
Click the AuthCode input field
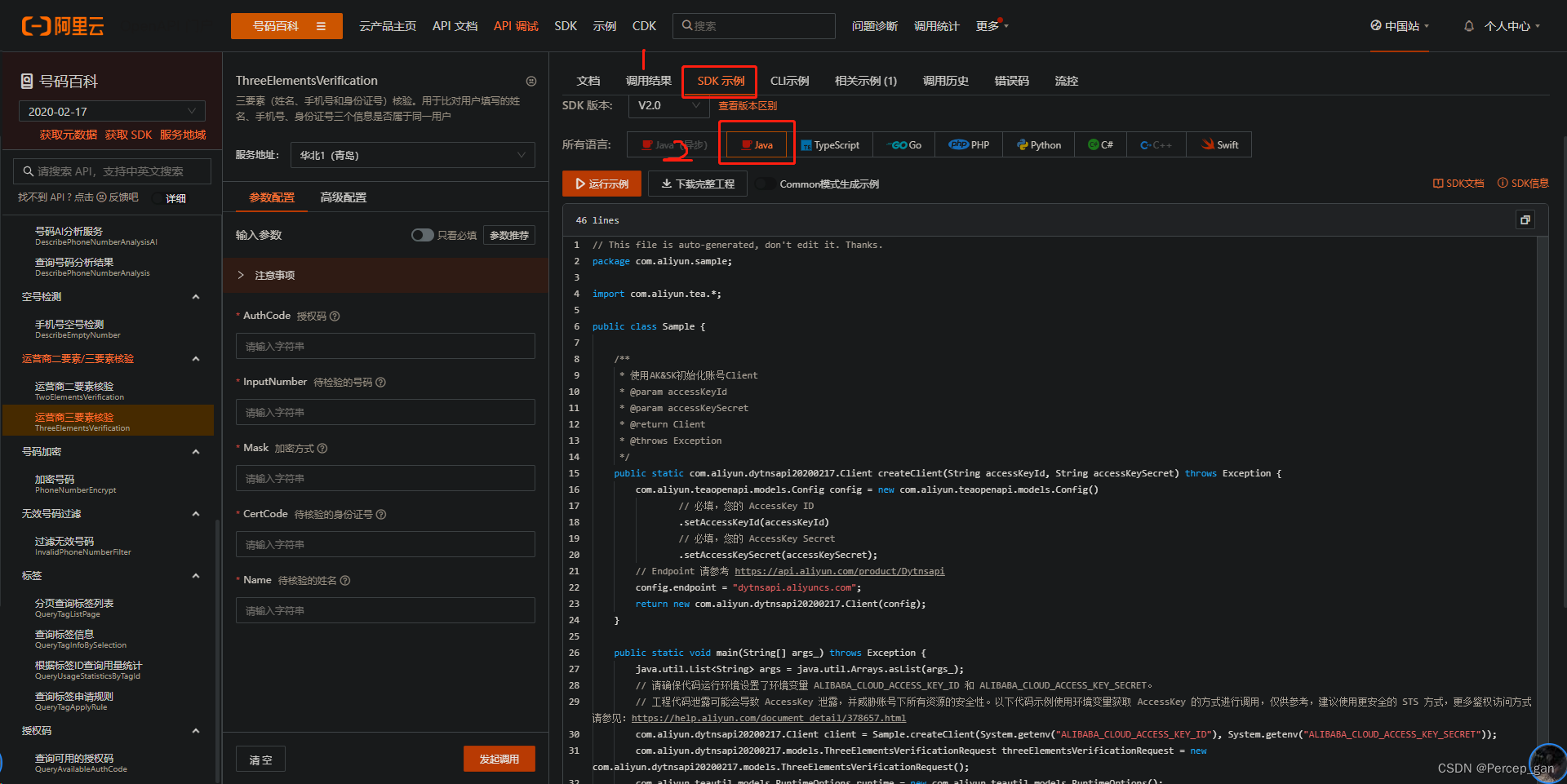pos(385,346)
